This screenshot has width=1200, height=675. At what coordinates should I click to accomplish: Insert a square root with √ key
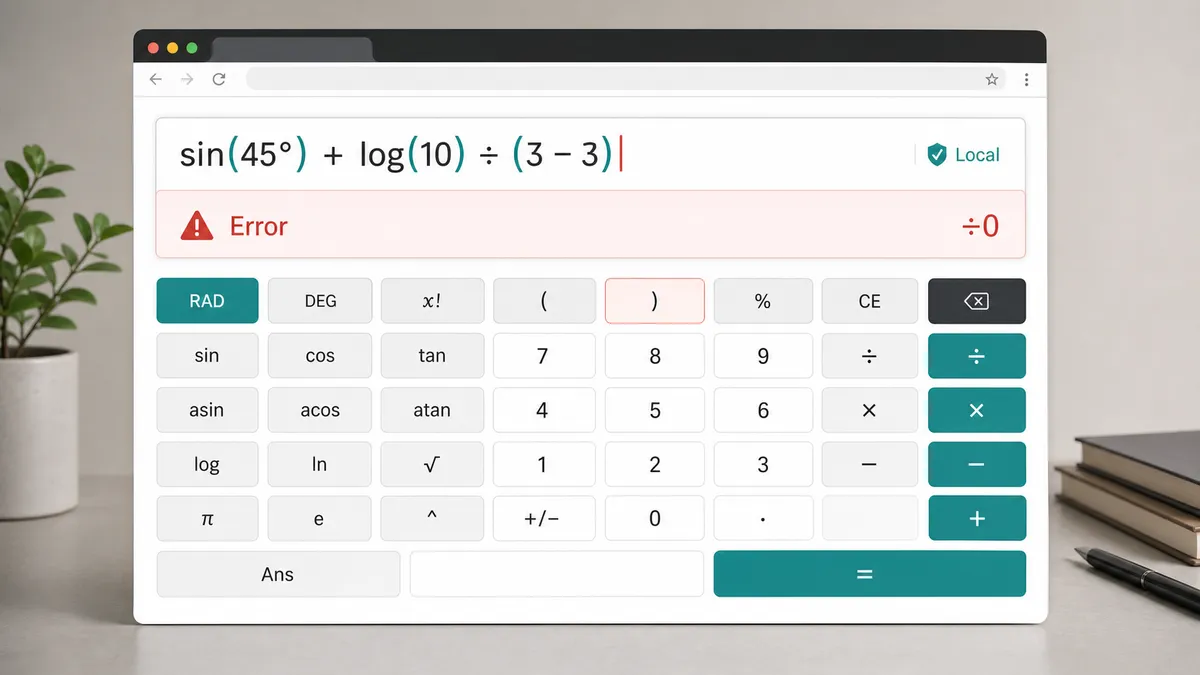(432, 464)
